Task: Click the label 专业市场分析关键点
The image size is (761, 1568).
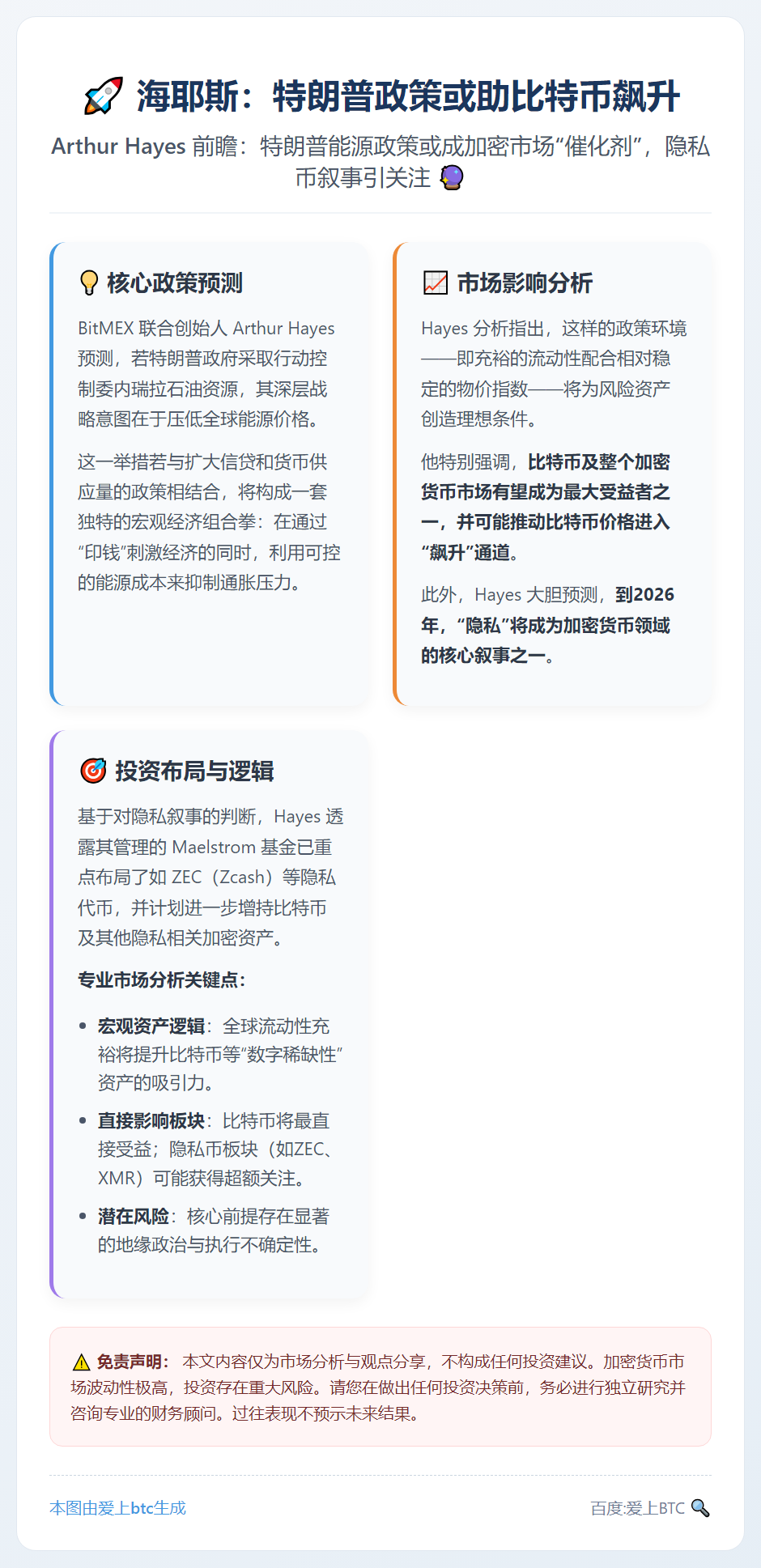Action: pos(161,980)
